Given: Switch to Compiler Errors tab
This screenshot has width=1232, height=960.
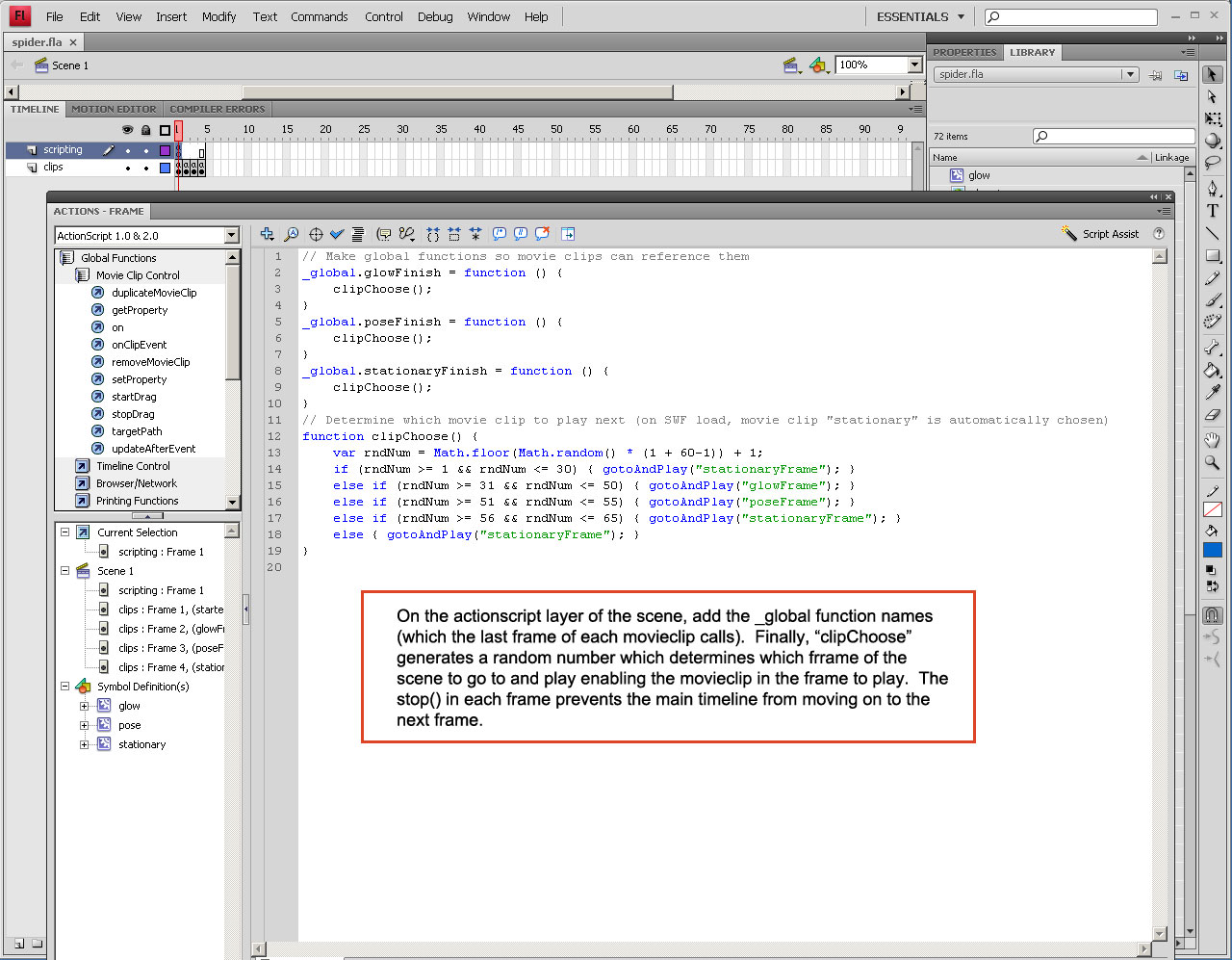Looking at the screenshot, I should click(x=218, y=110).
